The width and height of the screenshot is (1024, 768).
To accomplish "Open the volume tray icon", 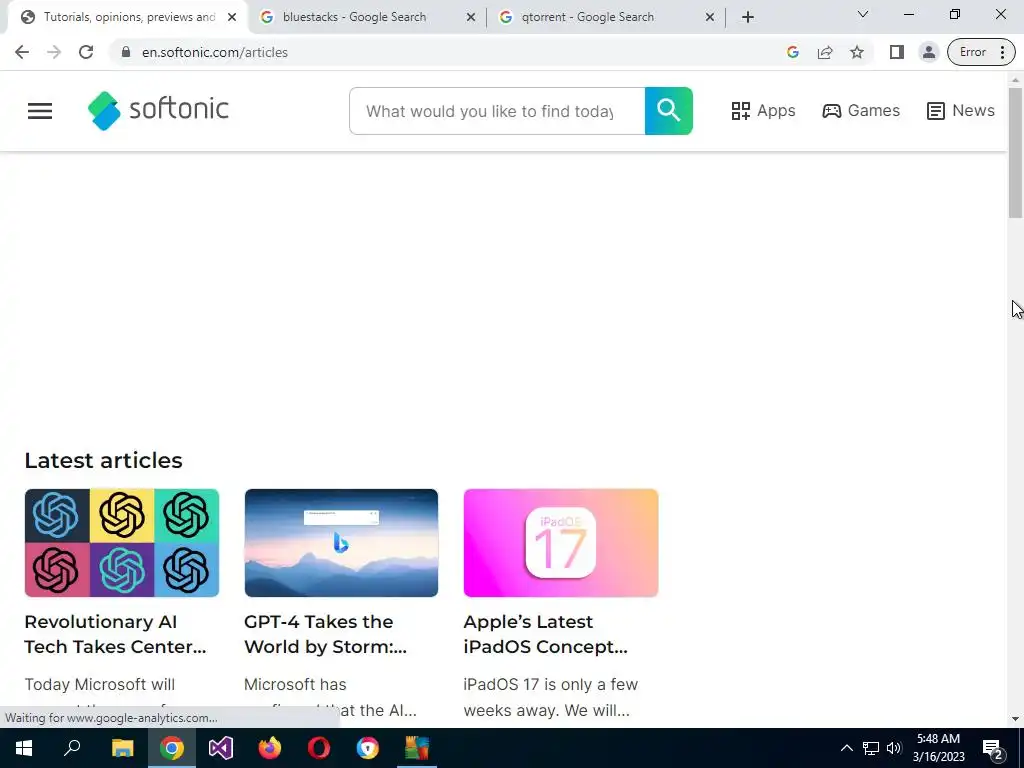I will click(x=894, y=748).
